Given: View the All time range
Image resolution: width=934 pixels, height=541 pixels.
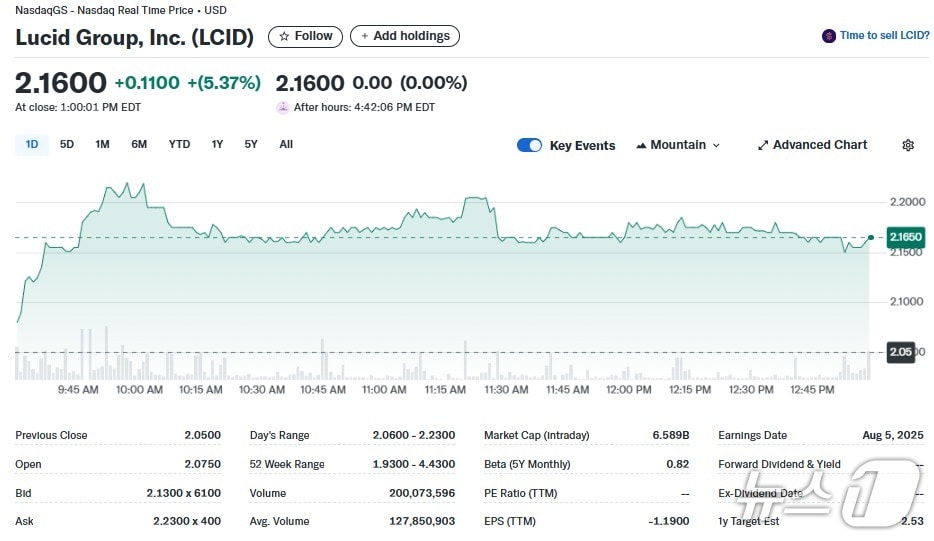Looking at the screenshot, I should point(286,144).
